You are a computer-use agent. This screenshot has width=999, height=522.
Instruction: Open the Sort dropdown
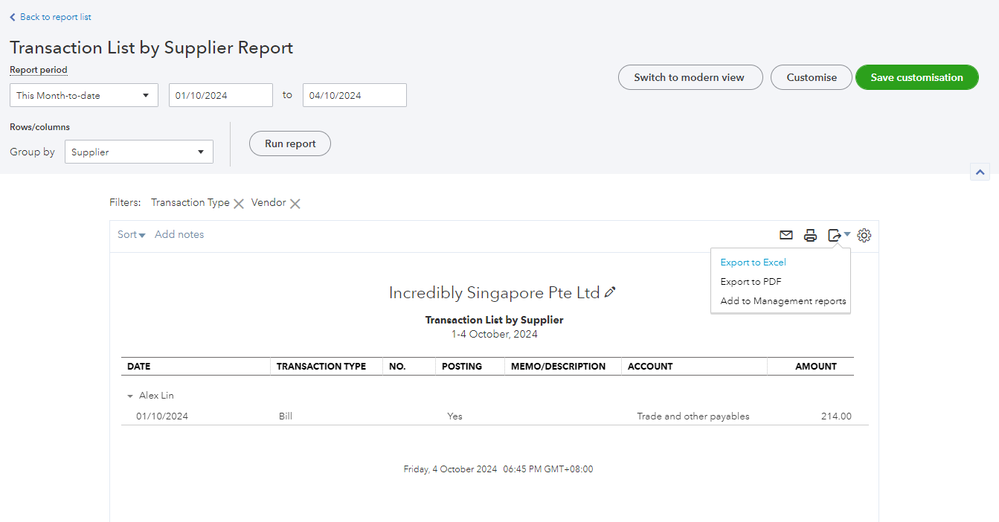131,235
